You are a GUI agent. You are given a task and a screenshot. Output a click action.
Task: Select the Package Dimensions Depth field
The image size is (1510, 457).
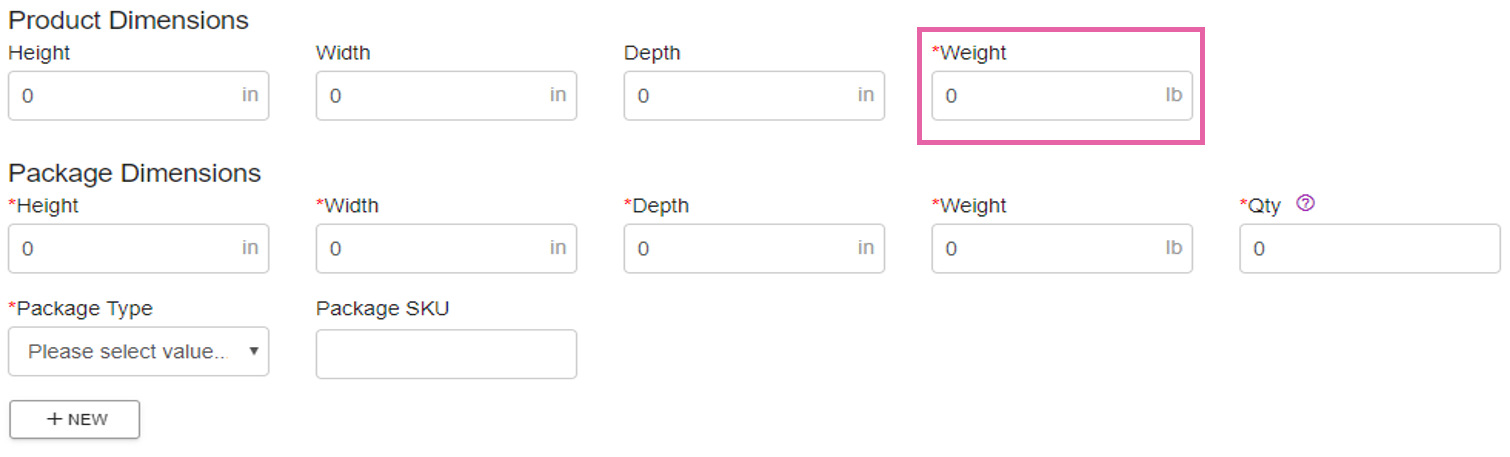point(754,248)
